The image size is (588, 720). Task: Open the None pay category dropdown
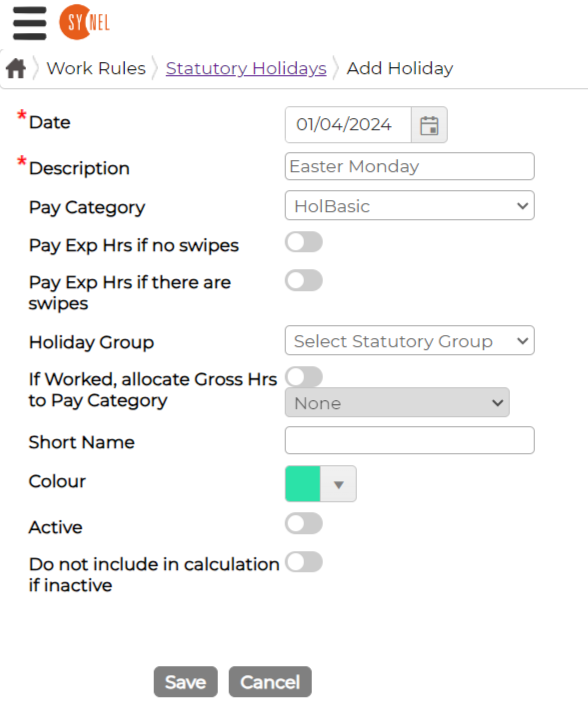(x=397, y=402)
